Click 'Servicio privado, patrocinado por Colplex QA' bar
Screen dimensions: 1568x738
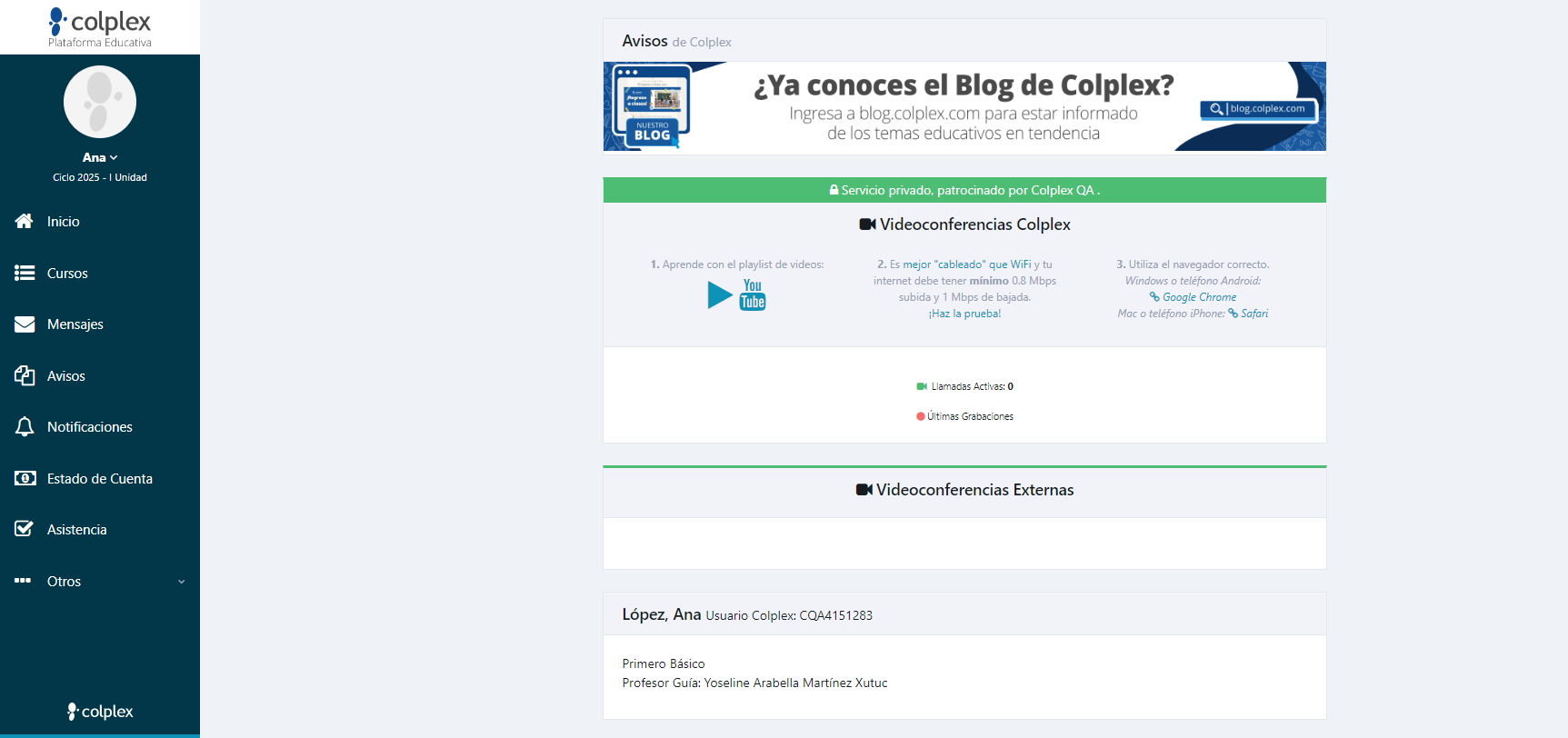point(964,190)
